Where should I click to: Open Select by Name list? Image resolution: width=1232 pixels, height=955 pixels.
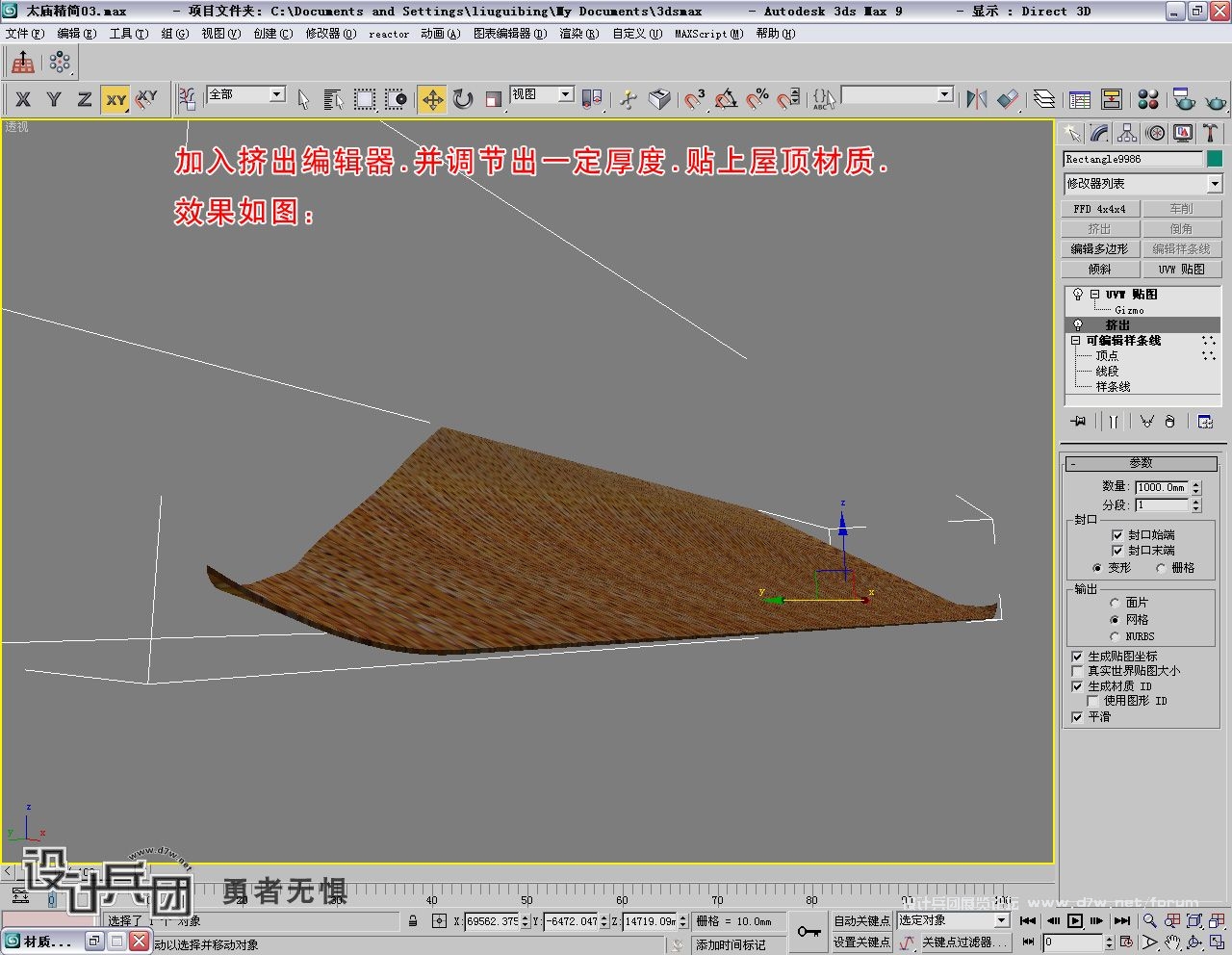point(333,99)
